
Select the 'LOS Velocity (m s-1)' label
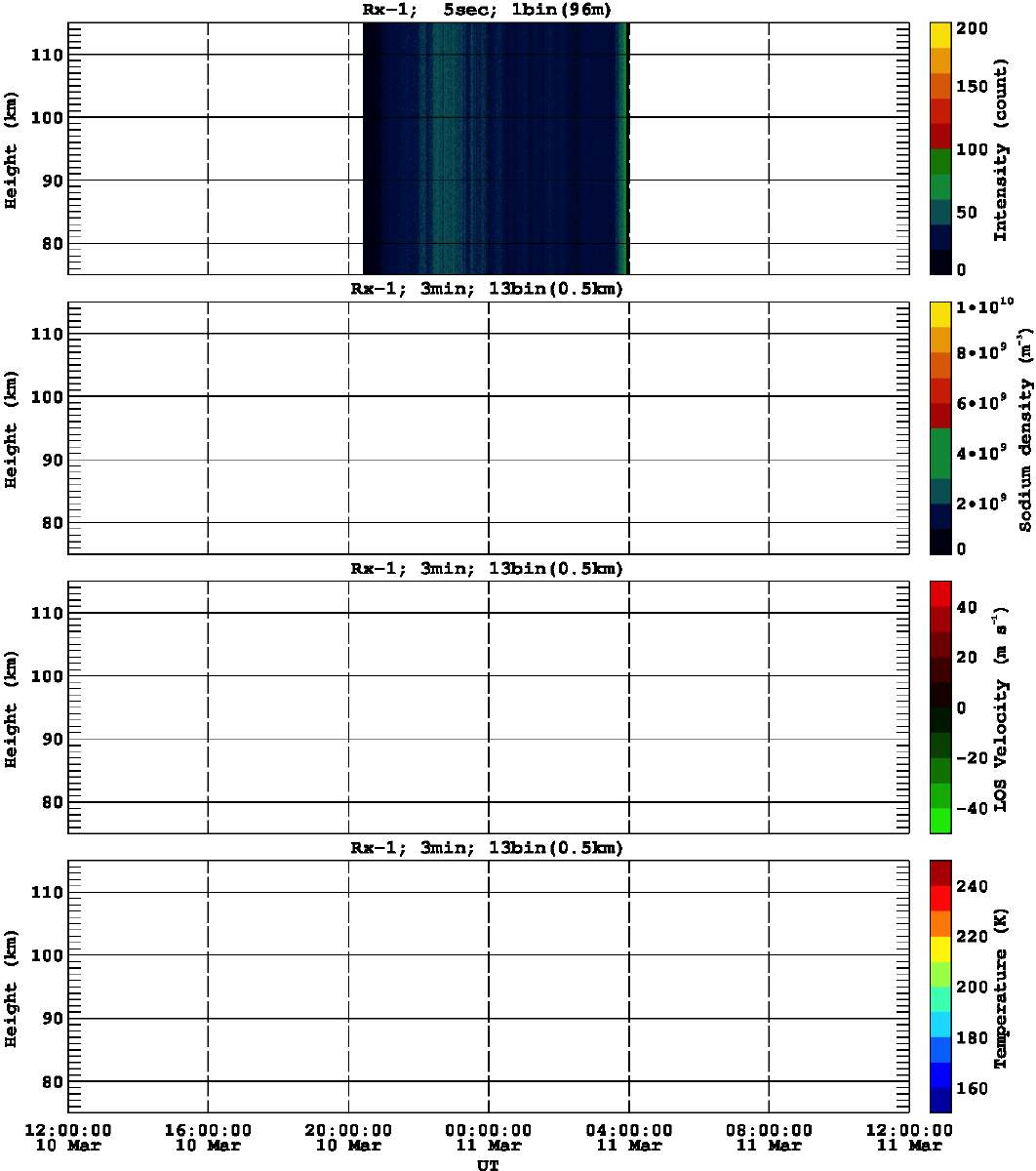[1001, 707]
